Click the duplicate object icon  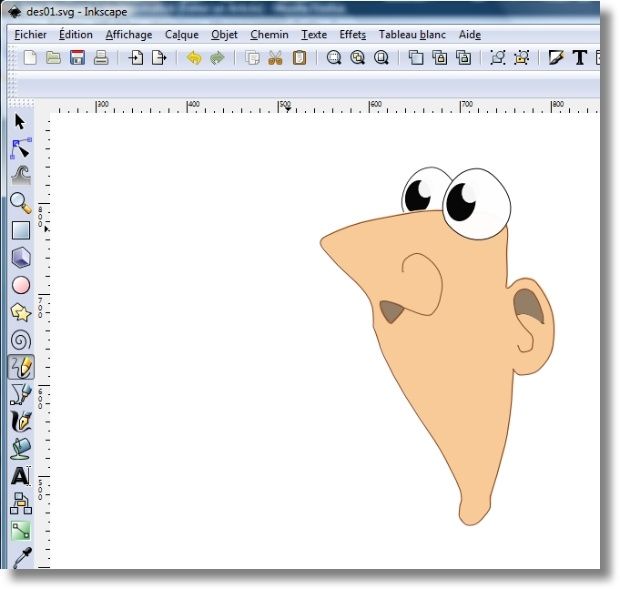point(416,58)
